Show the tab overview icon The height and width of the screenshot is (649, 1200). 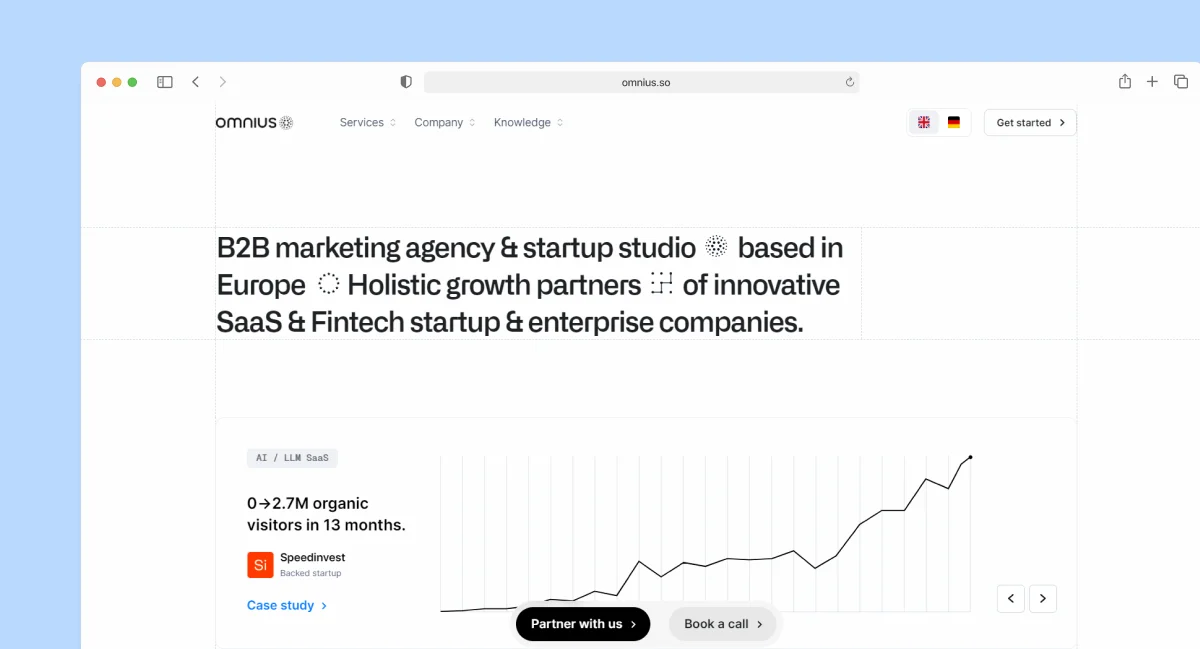point(1181,82)
